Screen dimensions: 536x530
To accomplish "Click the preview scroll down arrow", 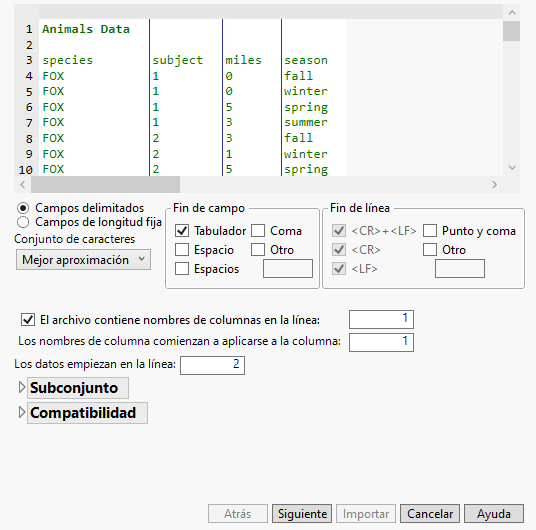I will (x=512, y=168).
